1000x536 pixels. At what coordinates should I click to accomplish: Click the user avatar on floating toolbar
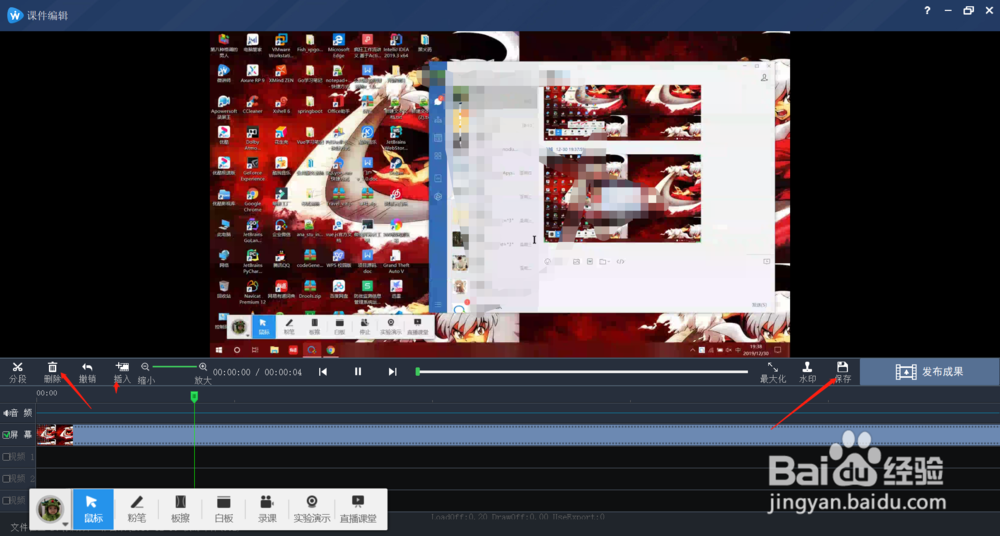(49, 509)
